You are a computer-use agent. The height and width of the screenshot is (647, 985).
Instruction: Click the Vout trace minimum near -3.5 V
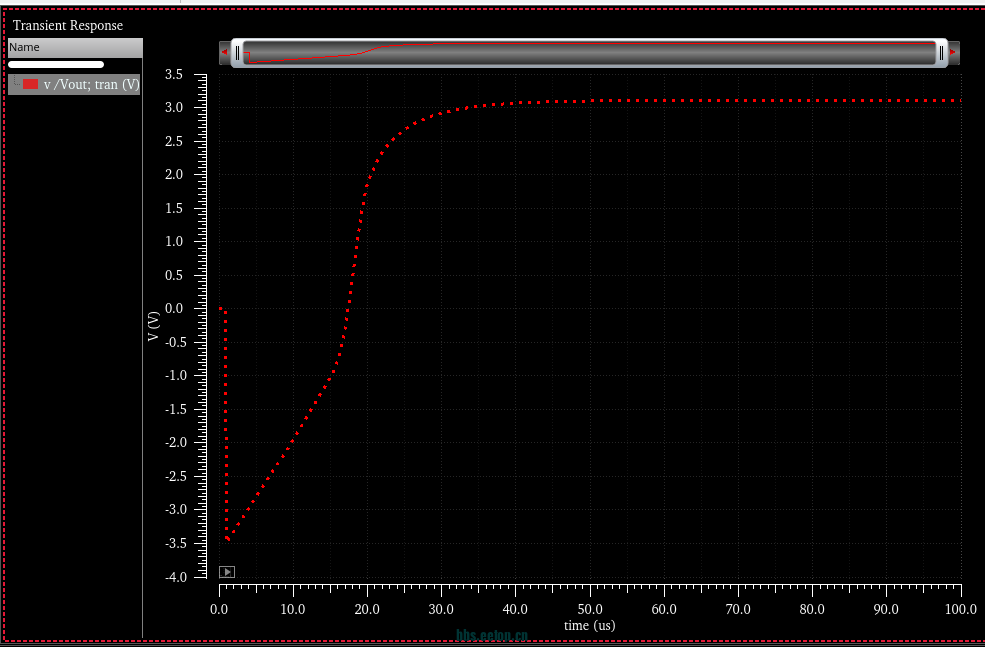tap(228, 540)
